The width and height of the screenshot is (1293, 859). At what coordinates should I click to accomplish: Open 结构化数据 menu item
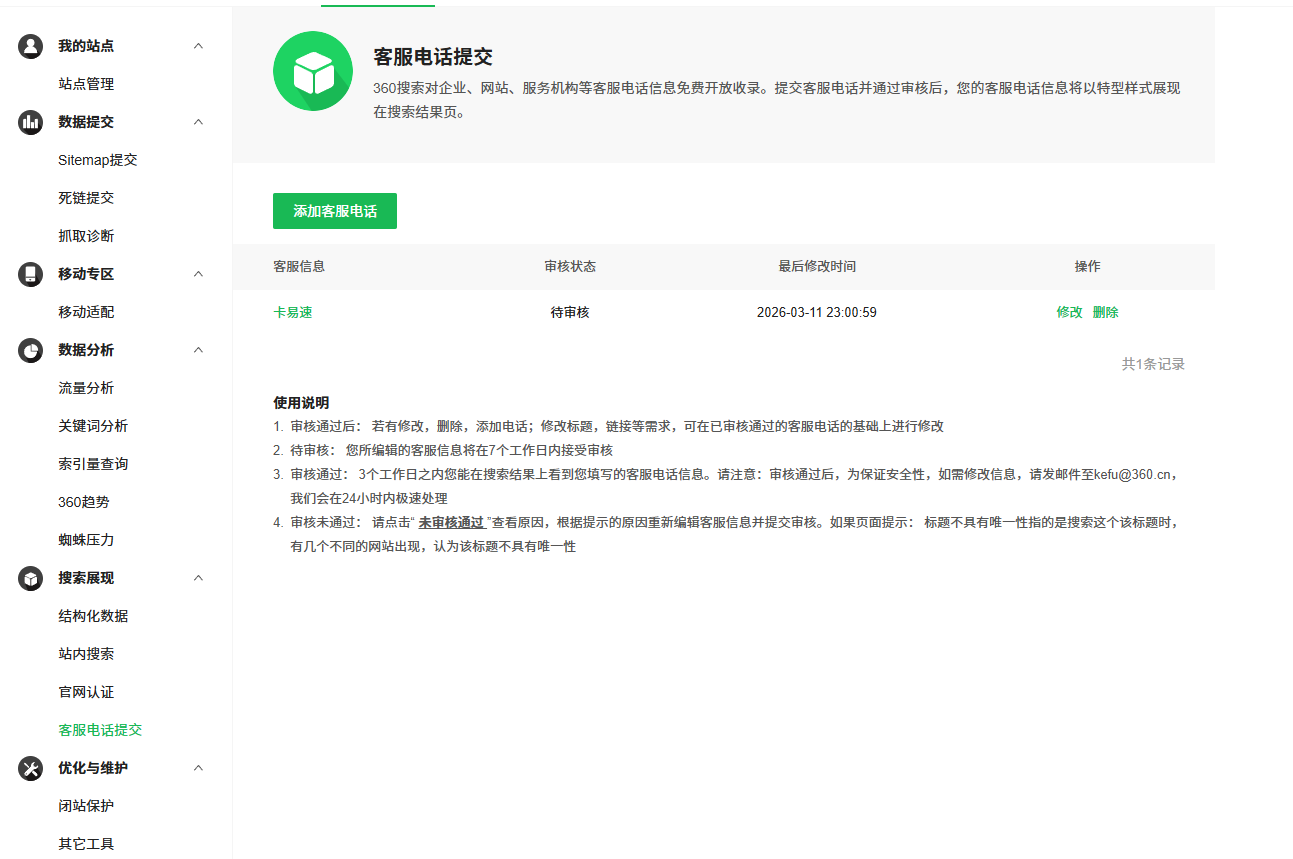(x=93, y=616)
